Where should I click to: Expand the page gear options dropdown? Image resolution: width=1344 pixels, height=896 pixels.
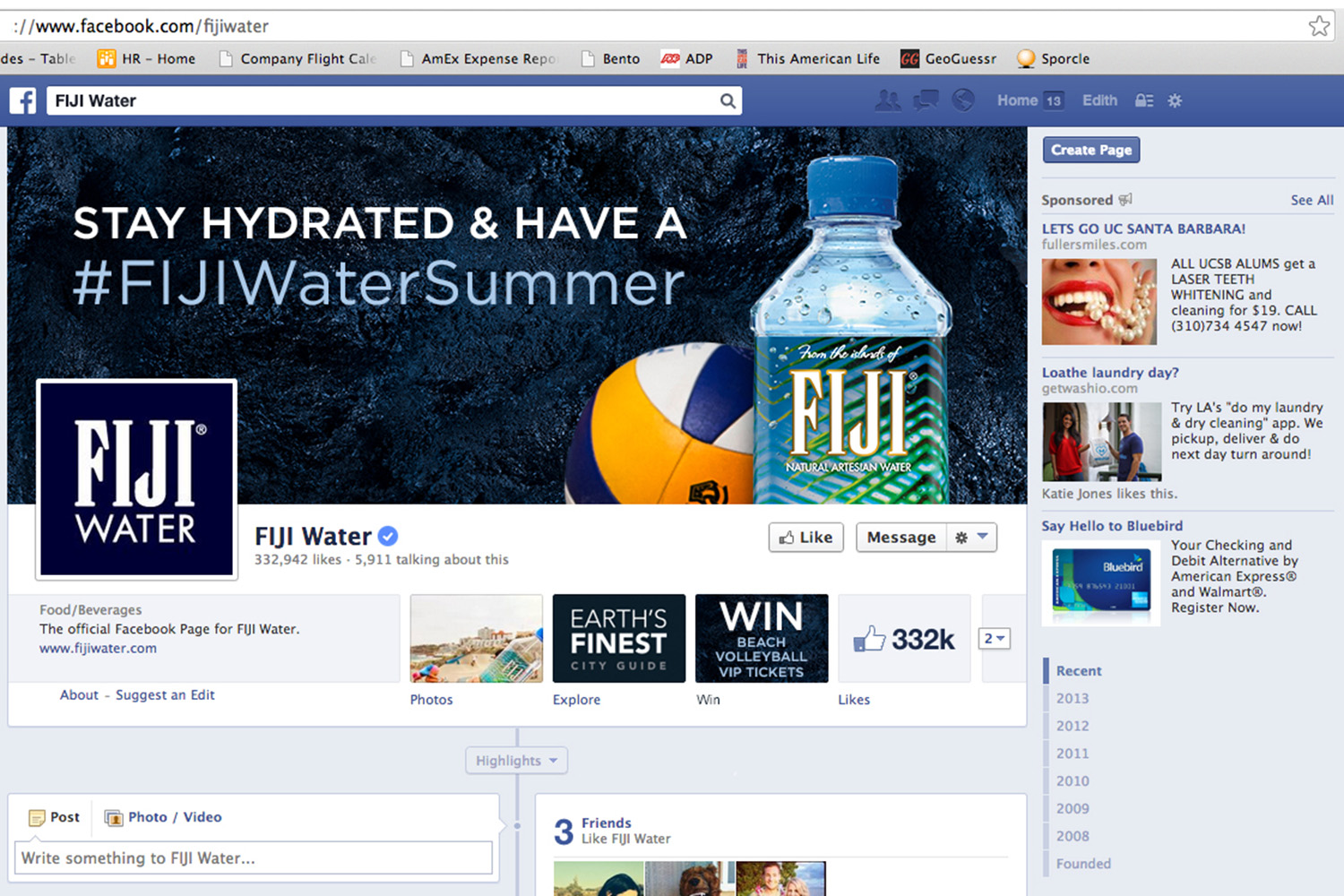pyautogui.click(x=971, y=538)
